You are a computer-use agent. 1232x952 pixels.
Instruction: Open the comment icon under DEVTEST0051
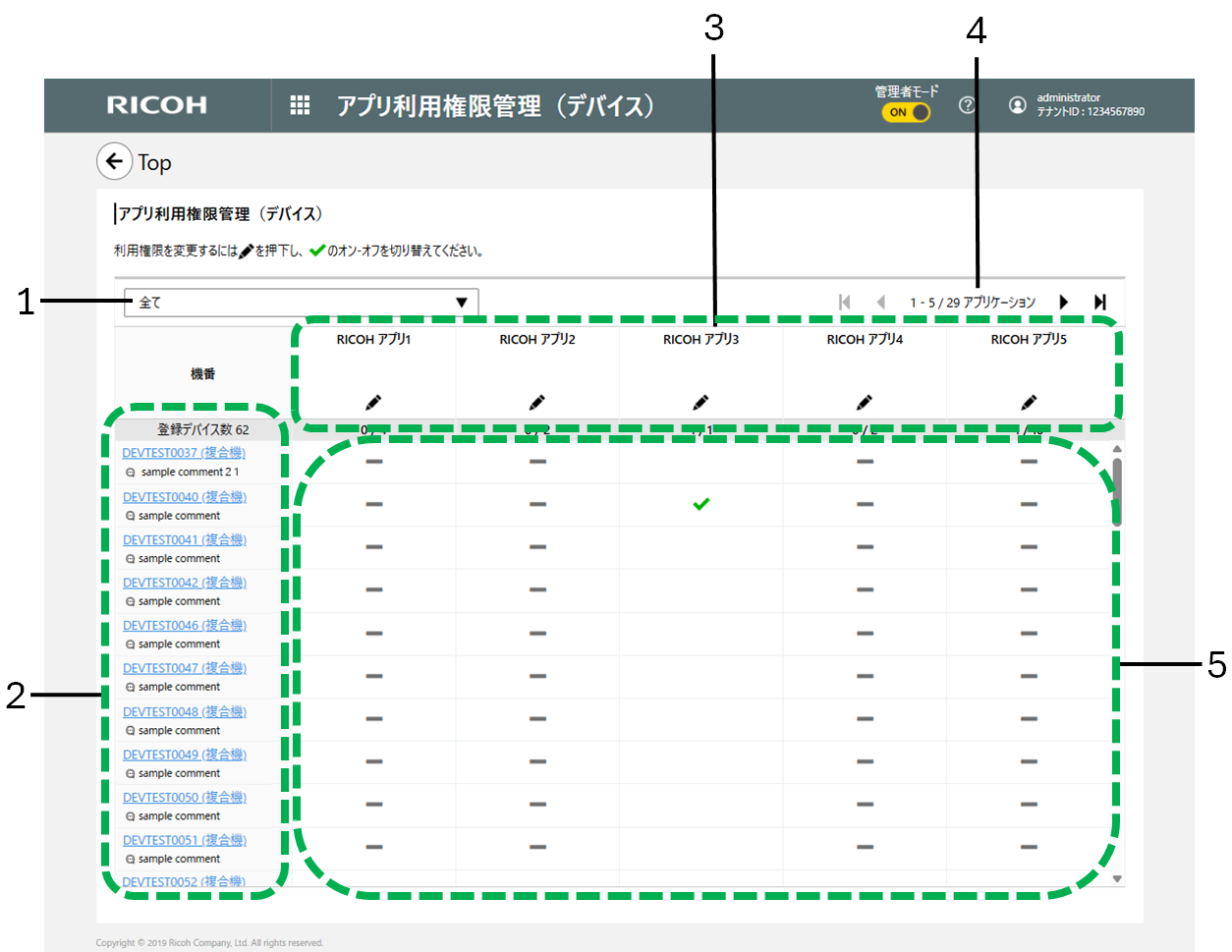coord(131,860)
